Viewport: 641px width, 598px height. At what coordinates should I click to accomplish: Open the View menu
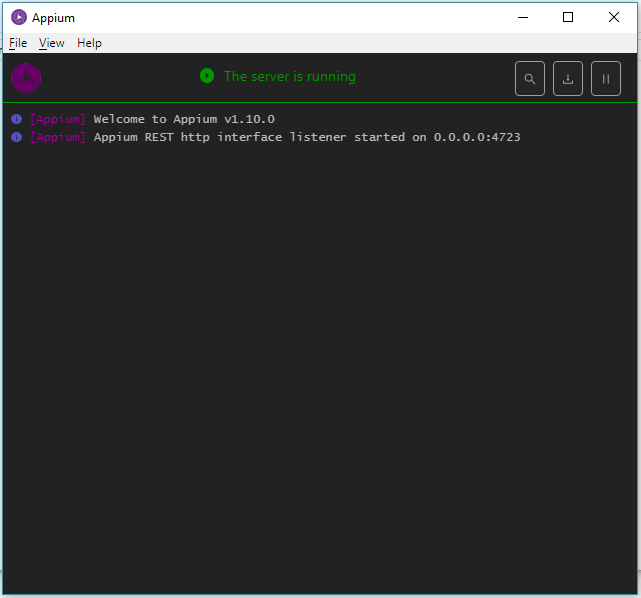pyautogui.click(x=52, y=43)
